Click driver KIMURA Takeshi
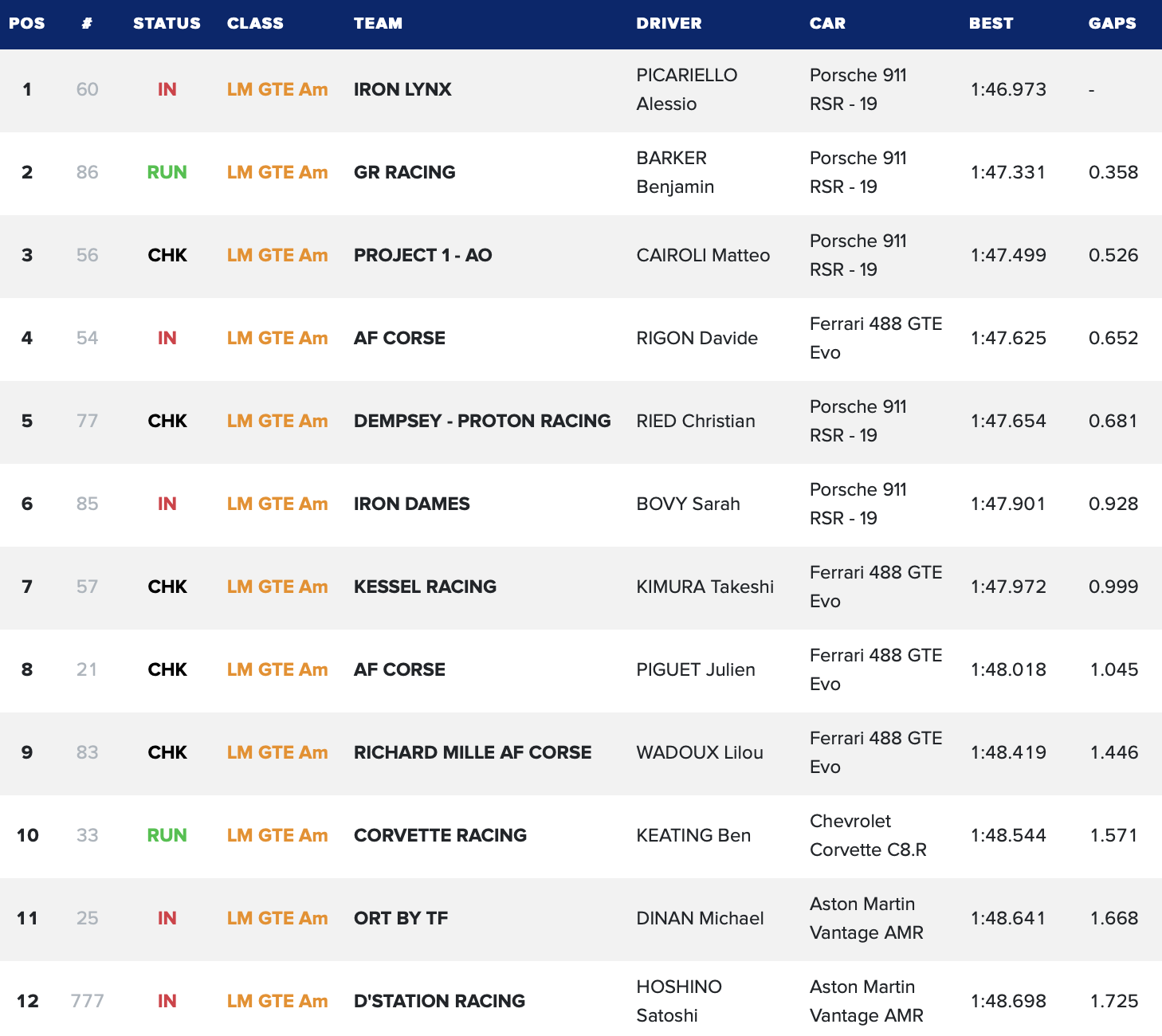Image resolution: width=1162 pixels, height=1036 pixels. [x=705, y=587]
